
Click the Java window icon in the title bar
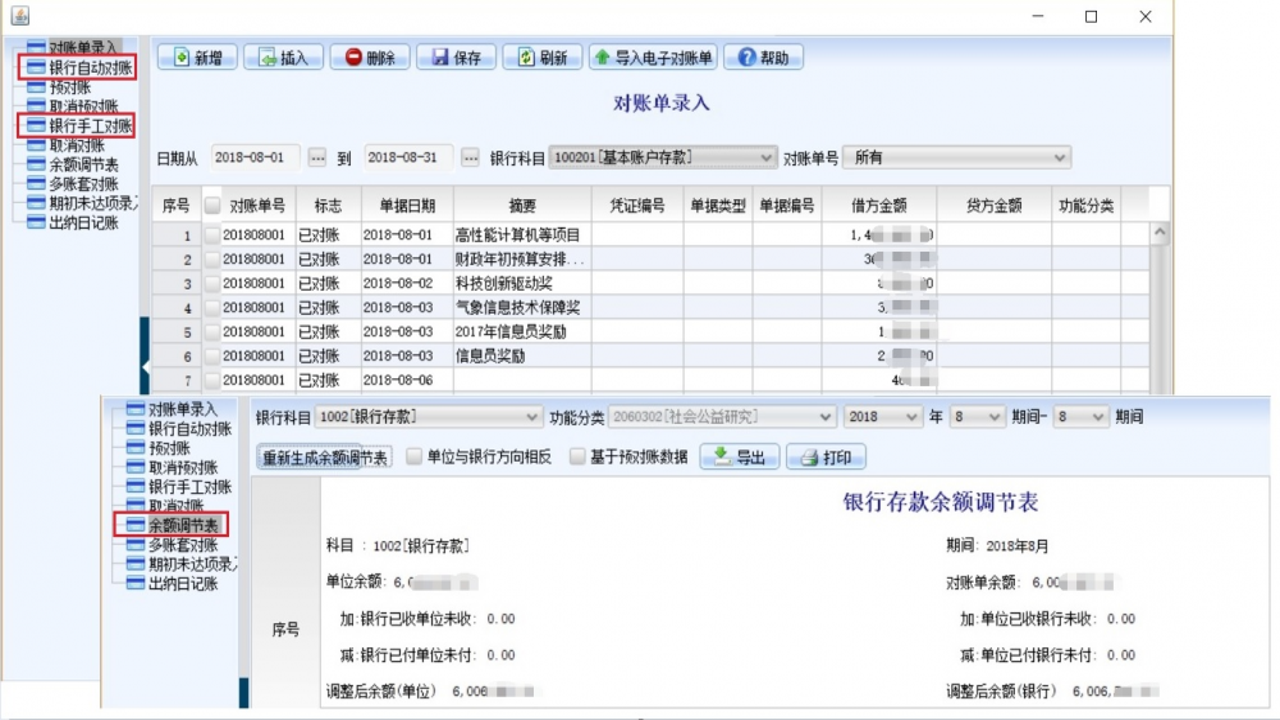pos(19,16)
